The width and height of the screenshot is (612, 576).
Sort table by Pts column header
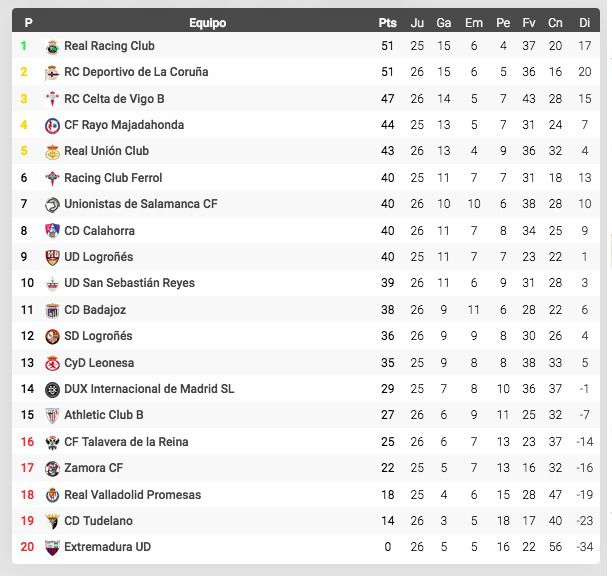387,23
